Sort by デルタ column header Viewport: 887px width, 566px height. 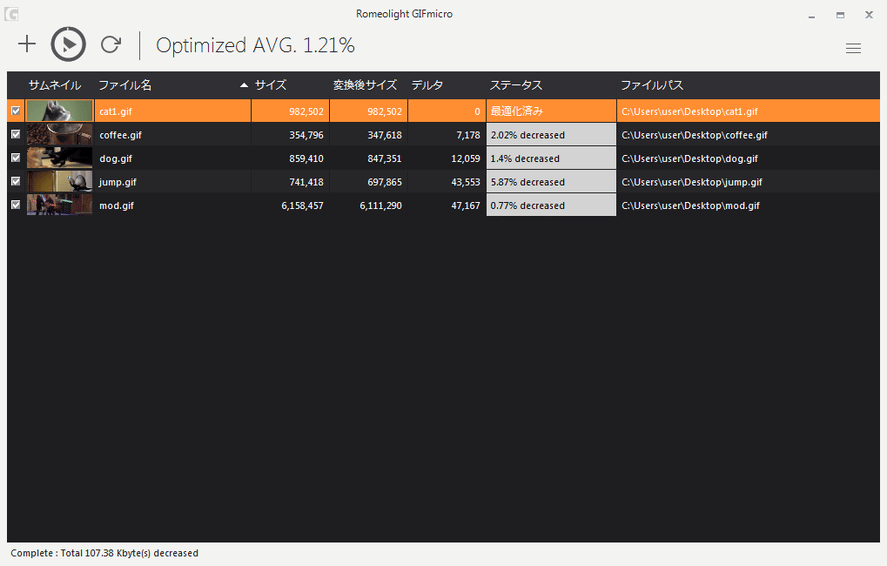pos(427,85)
